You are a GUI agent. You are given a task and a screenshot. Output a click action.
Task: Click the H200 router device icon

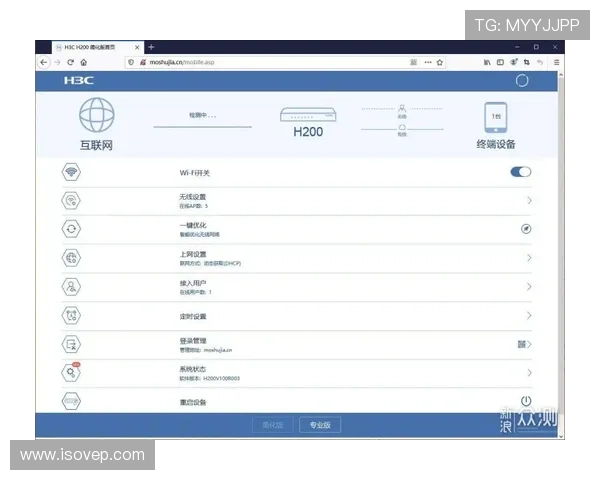point(308,115)
